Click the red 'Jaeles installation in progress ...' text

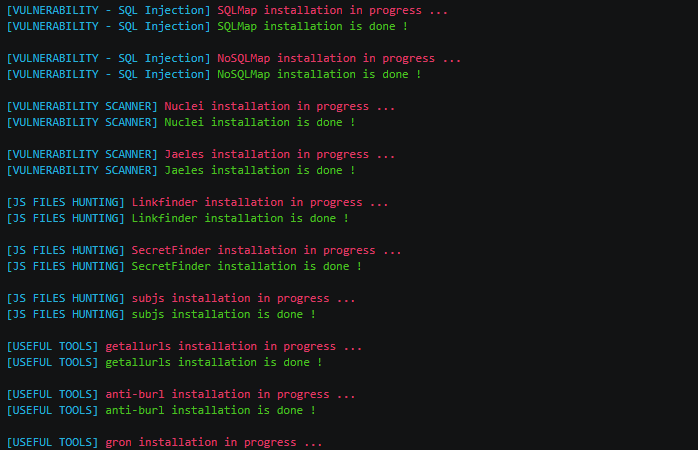(x=280, y=154)
